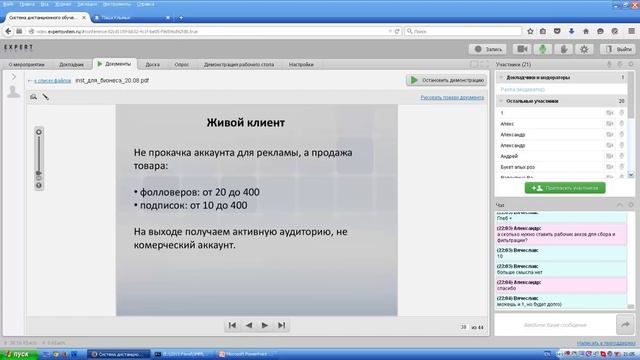Switch to the second browser tab
Image resolution: width=640 pixels, height=360 pixels.
click(131, 18)
